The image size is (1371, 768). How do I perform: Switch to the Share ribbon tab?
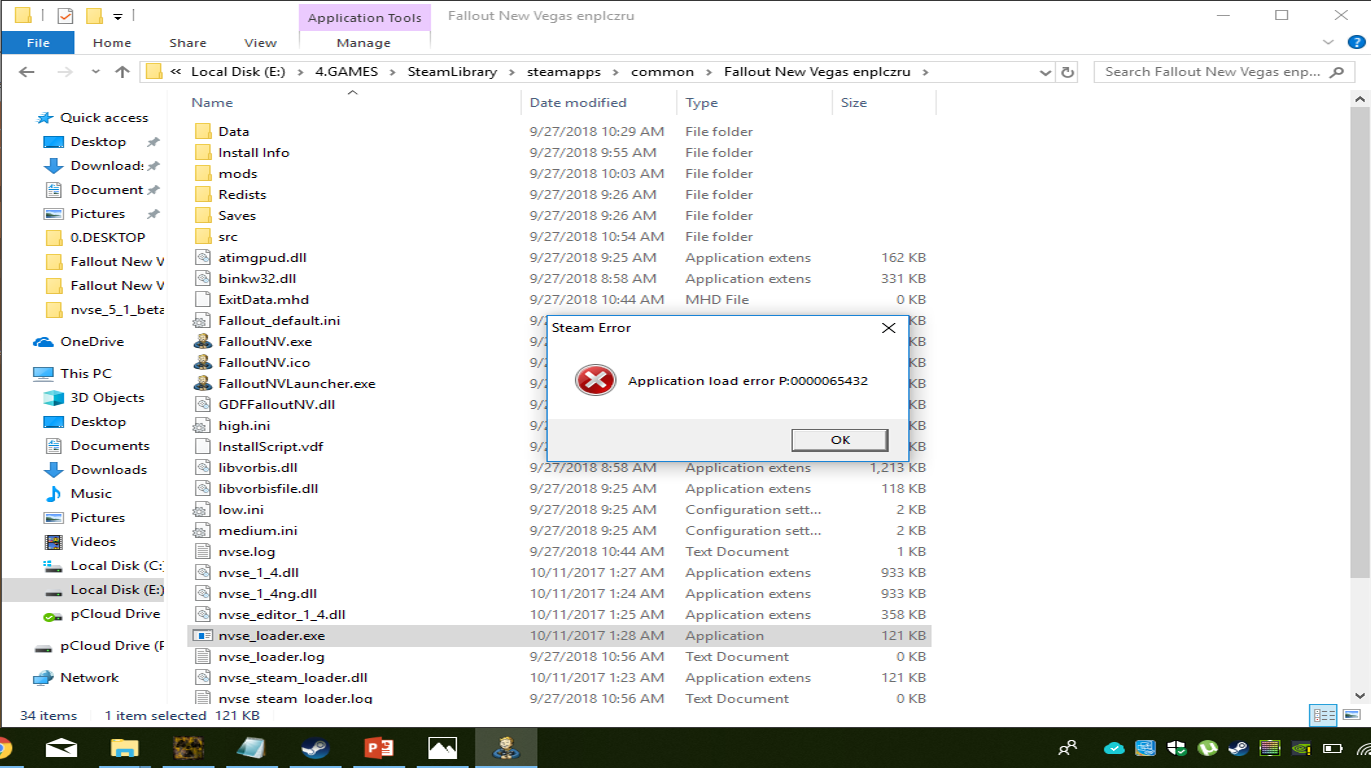[x=188, y=43]
